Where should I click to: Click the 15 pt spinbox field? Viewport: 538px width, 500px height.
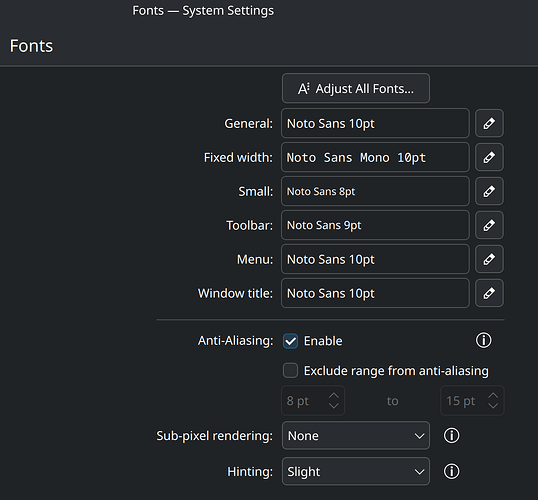coord(472,400)
